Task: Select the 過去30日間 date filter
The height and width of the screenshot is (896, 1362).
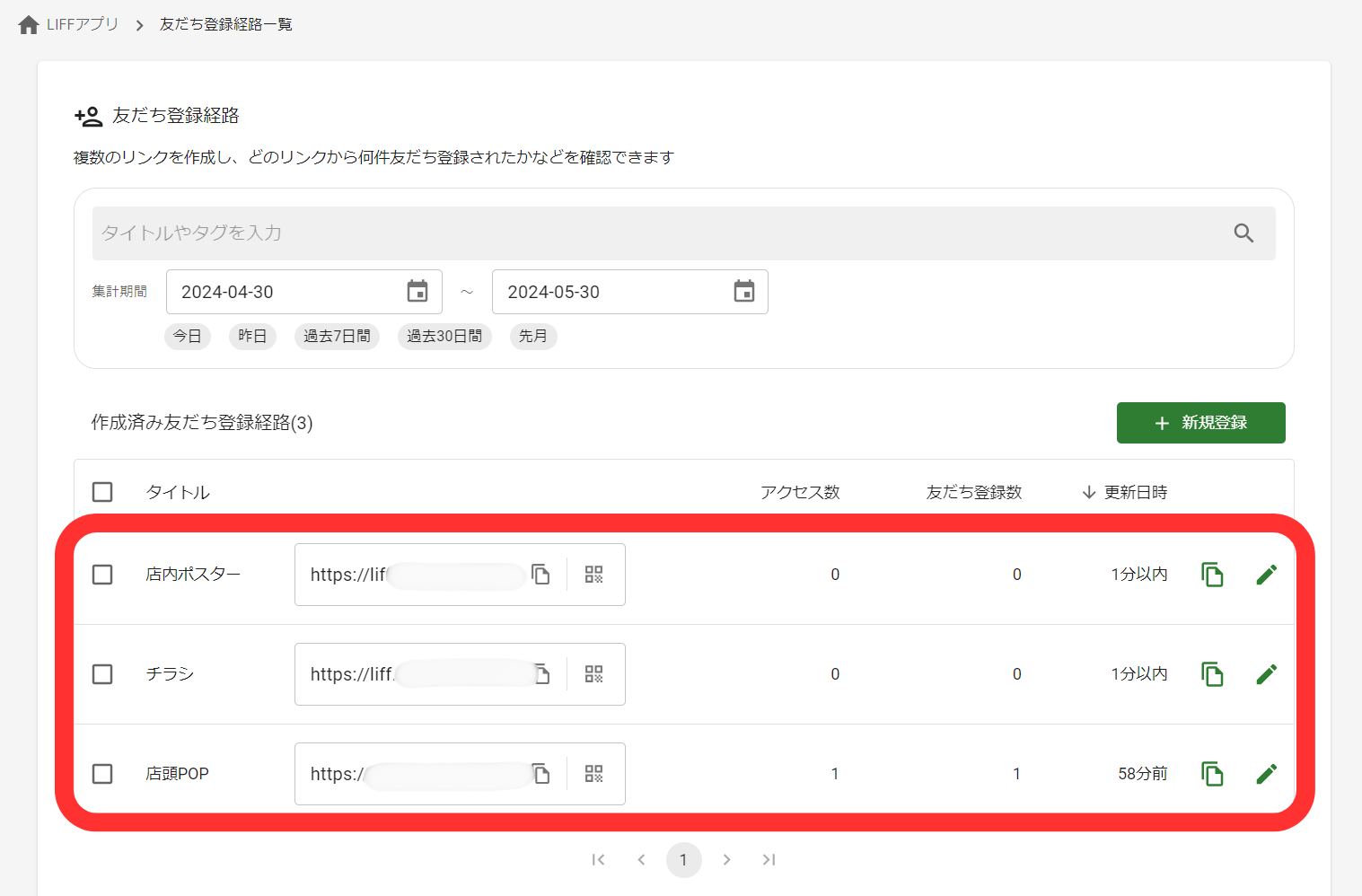Action: 444,336
